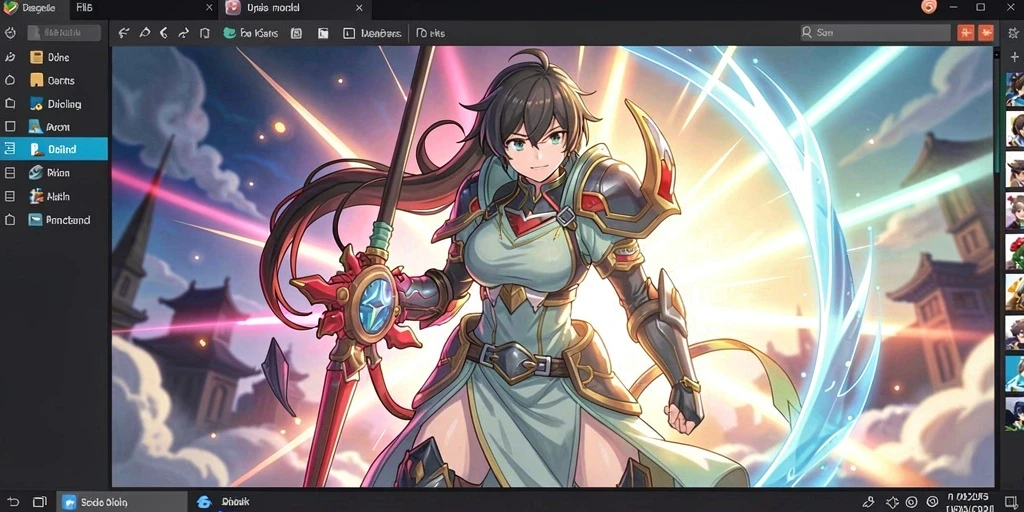
Task: Click the round icon at top of left sidebar
Action: click(x=10, y=33)
